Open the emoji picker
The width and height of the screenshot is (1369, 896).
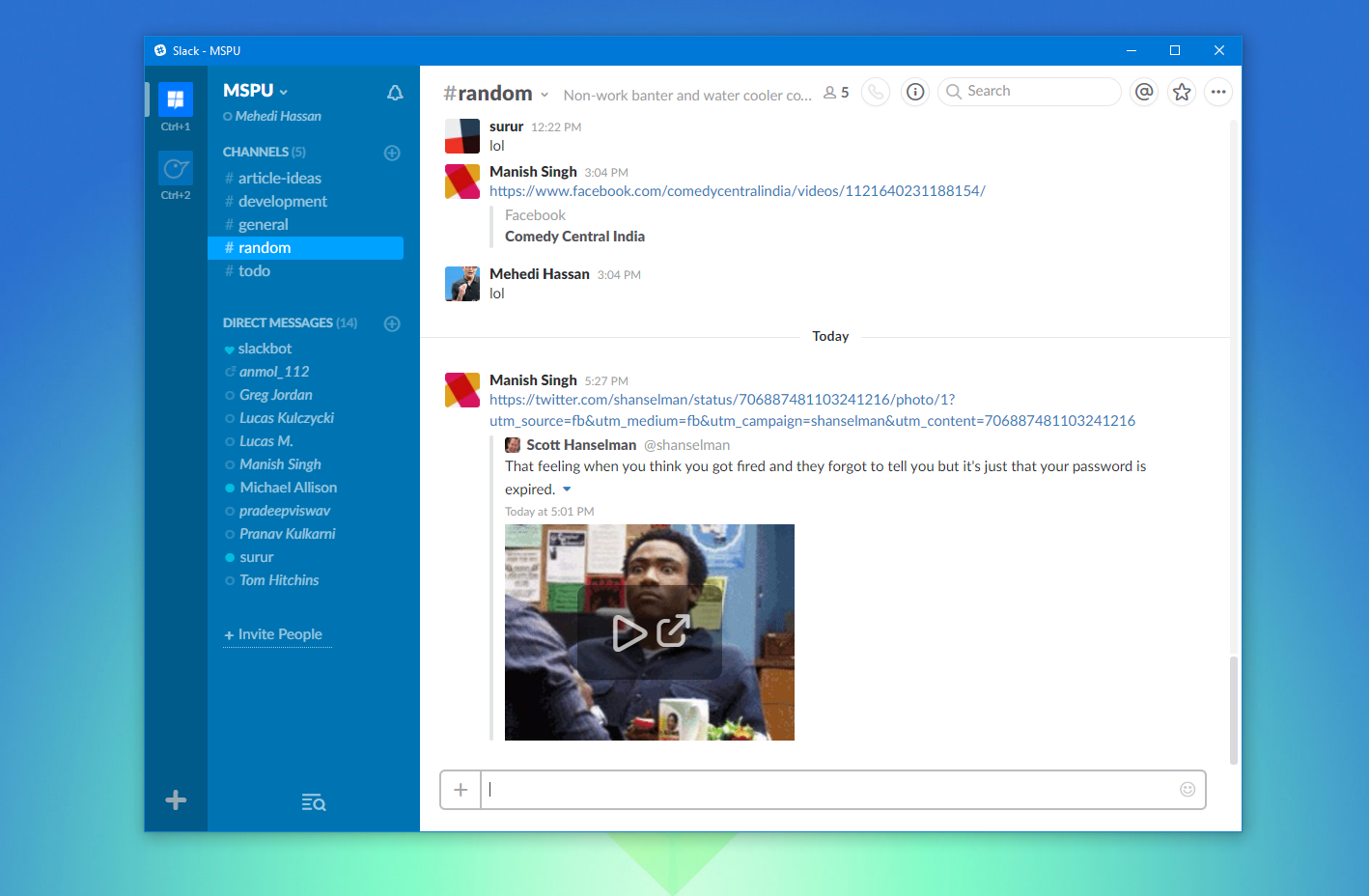1187,790
